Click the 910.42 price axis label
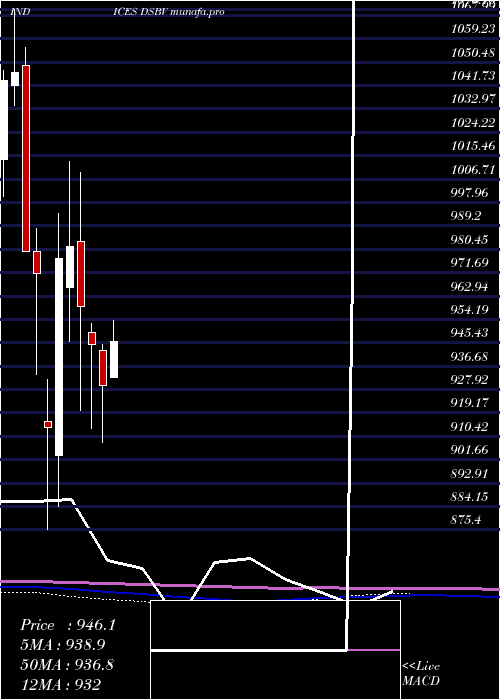The height and width of the screenshot is (700, 500). pos(470,427)
